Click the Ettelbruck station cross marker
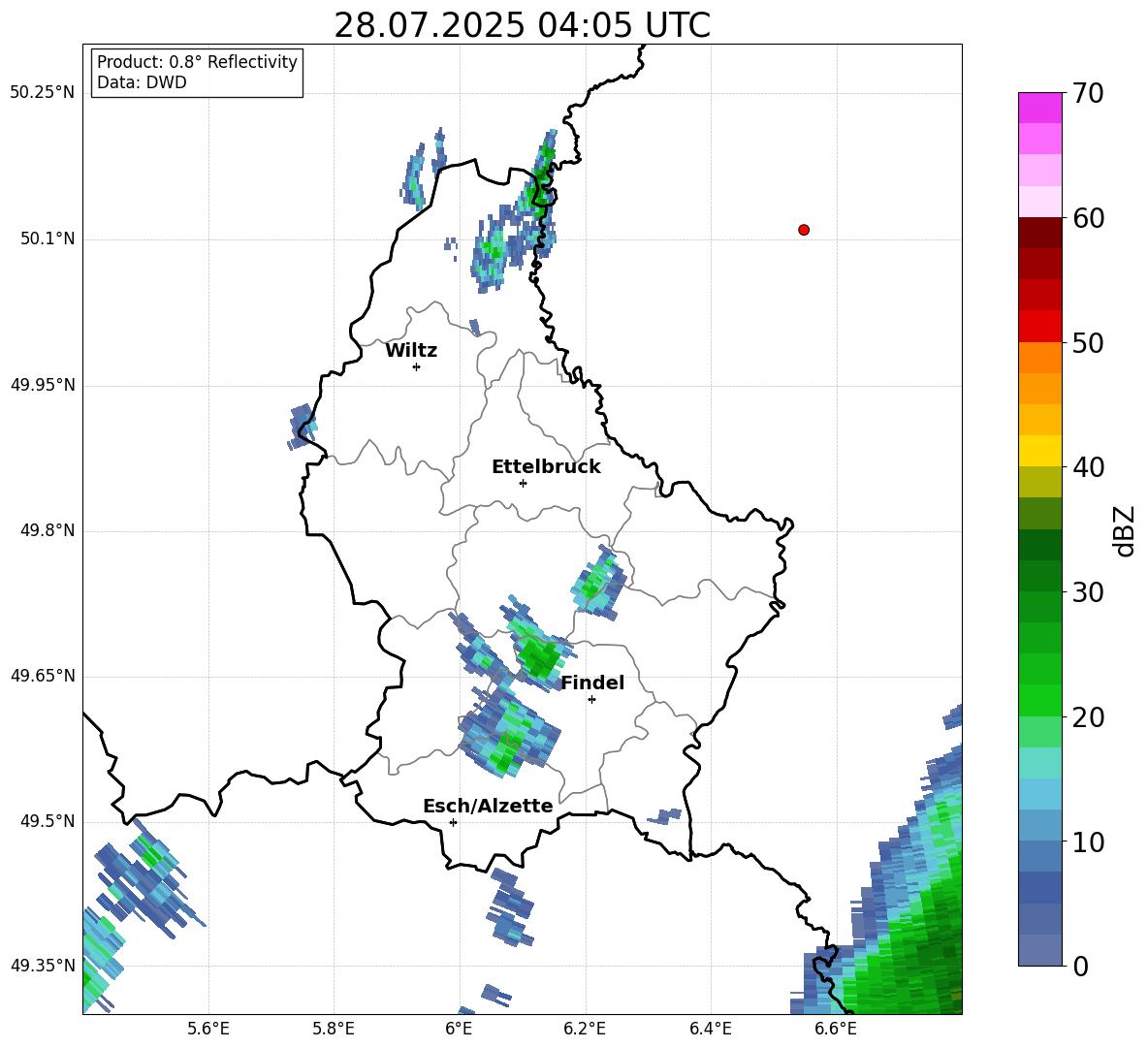This screenshot has width=1148, height=1048. coord(523,483)
